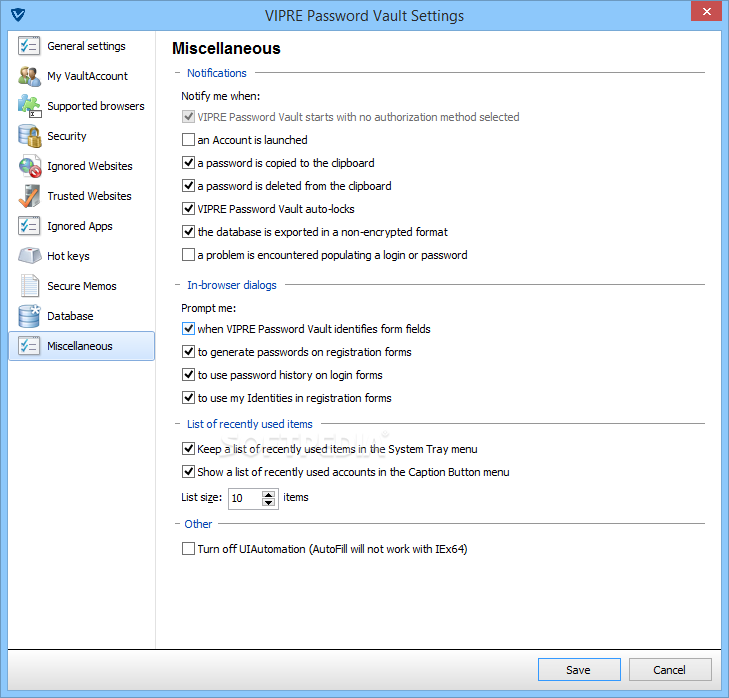This screenshot has height=698, width=729.
Task: Close the VIPRE Password Vault Settings window
Action: (x=706, y=12)
